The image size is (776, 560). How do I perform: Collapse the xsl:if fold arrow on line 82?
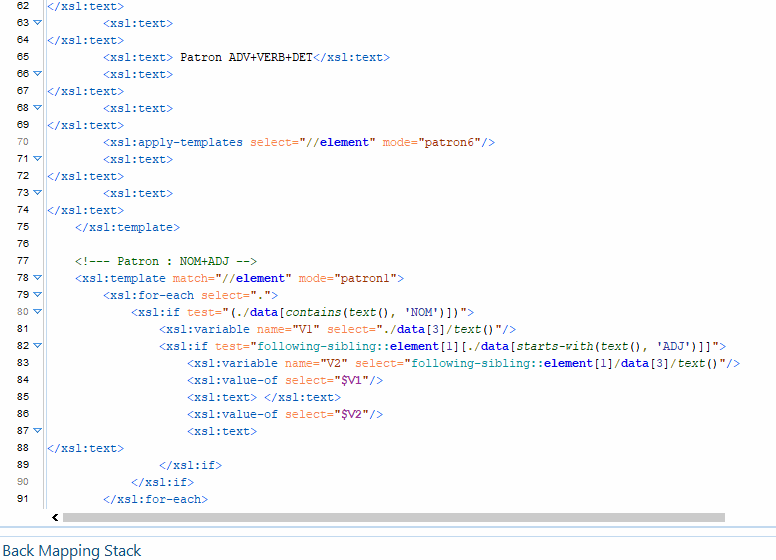pos(37,346)
